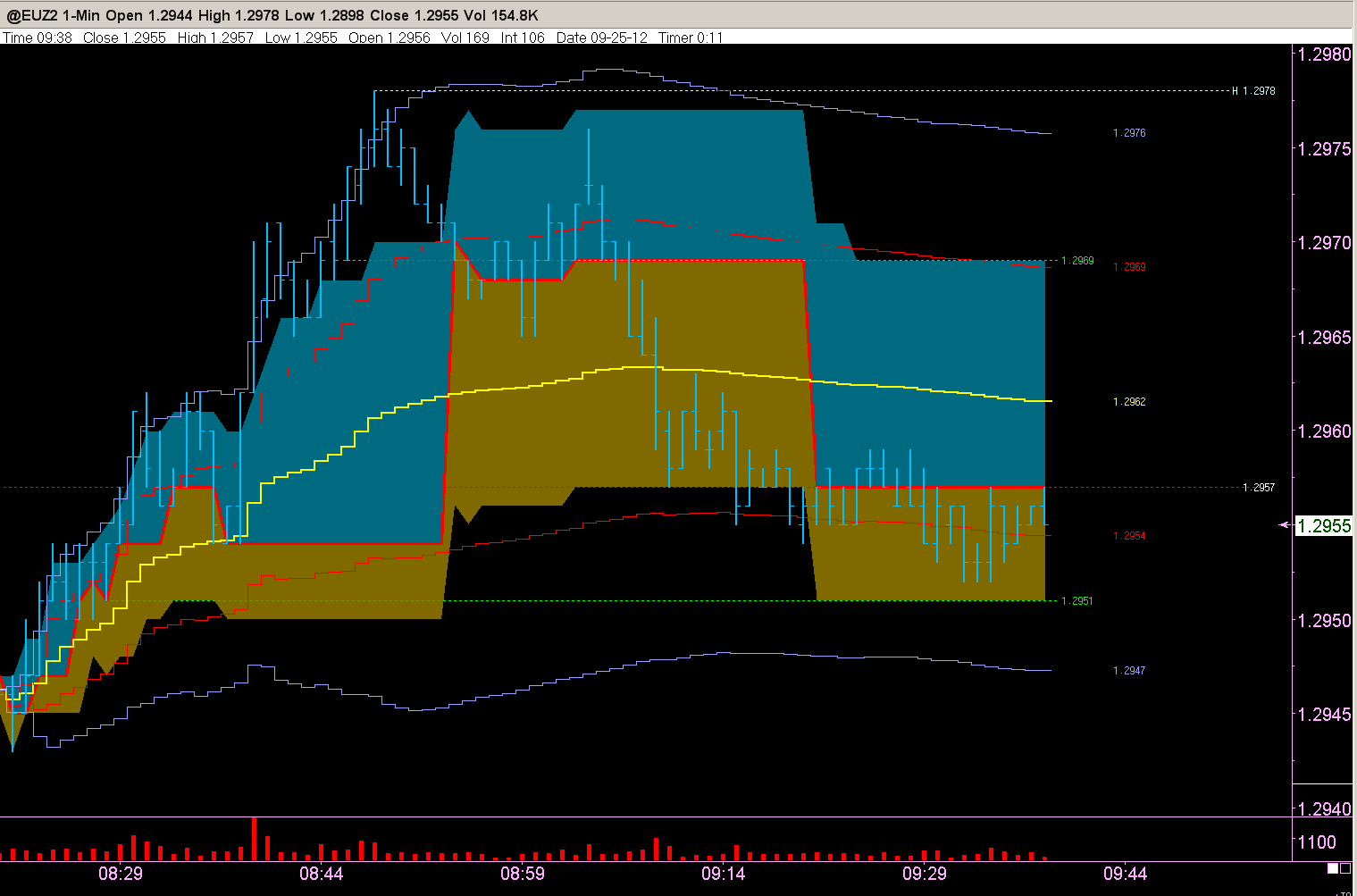Click the 09:44 time axis label
Image resolution: width=1357 pixels, height=896 pixels.
[1126, 873]
